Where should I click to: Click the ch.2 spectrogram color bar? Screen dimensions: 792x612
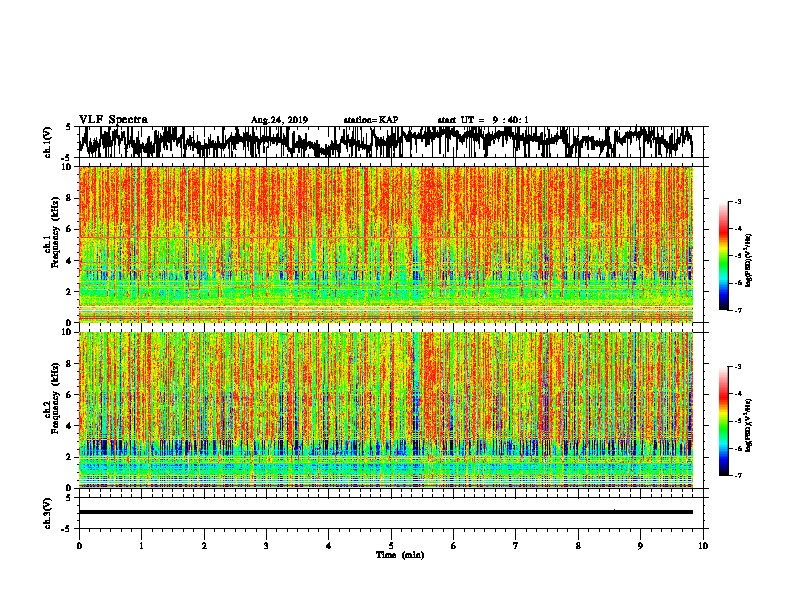coord(724,421)
